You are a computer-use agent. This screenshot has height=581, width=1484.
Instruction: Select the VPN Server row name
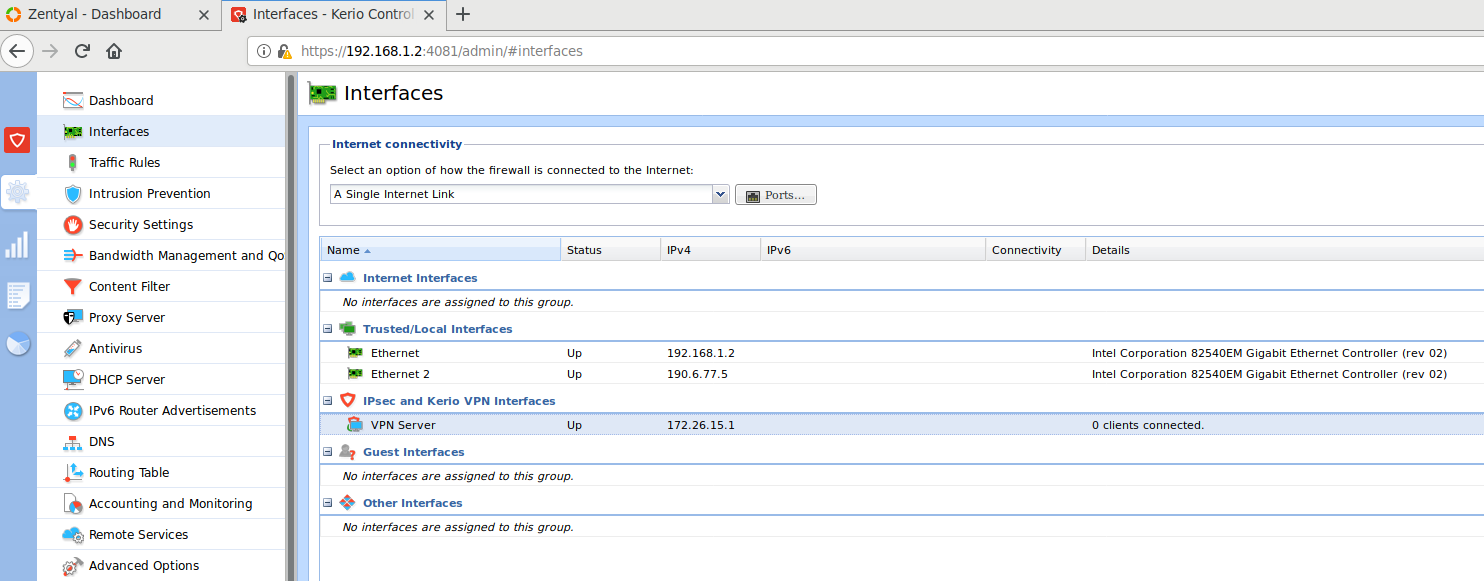tap(403, 425)
